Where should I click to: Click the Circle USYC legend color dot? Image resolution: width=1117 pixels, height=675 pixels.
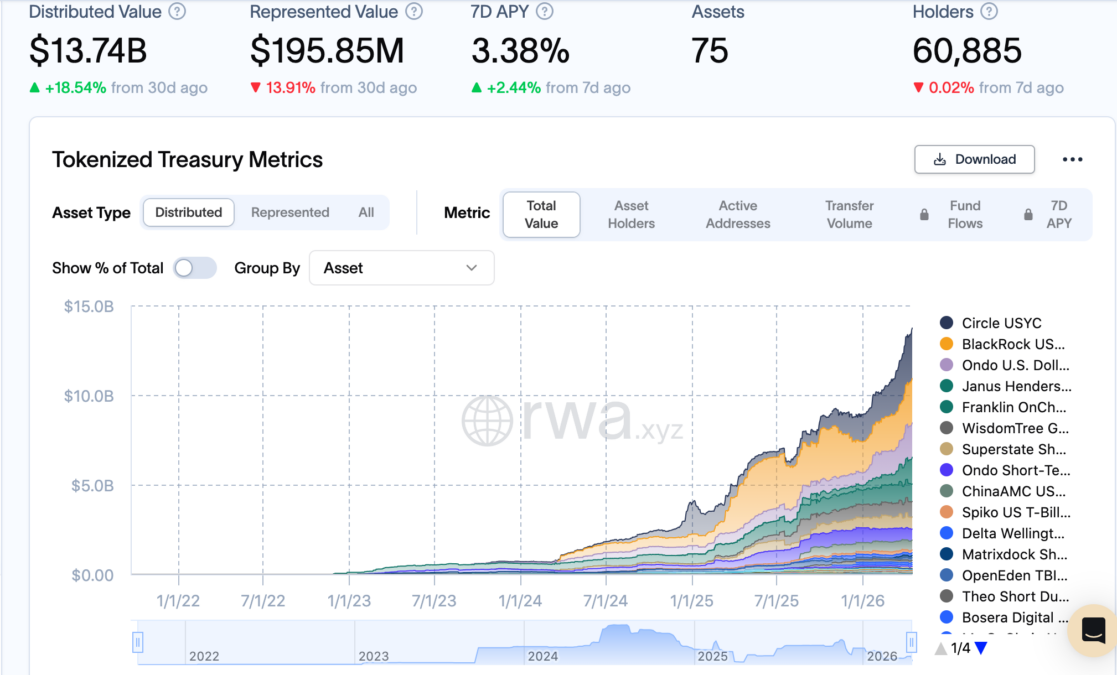click(946, 323)
